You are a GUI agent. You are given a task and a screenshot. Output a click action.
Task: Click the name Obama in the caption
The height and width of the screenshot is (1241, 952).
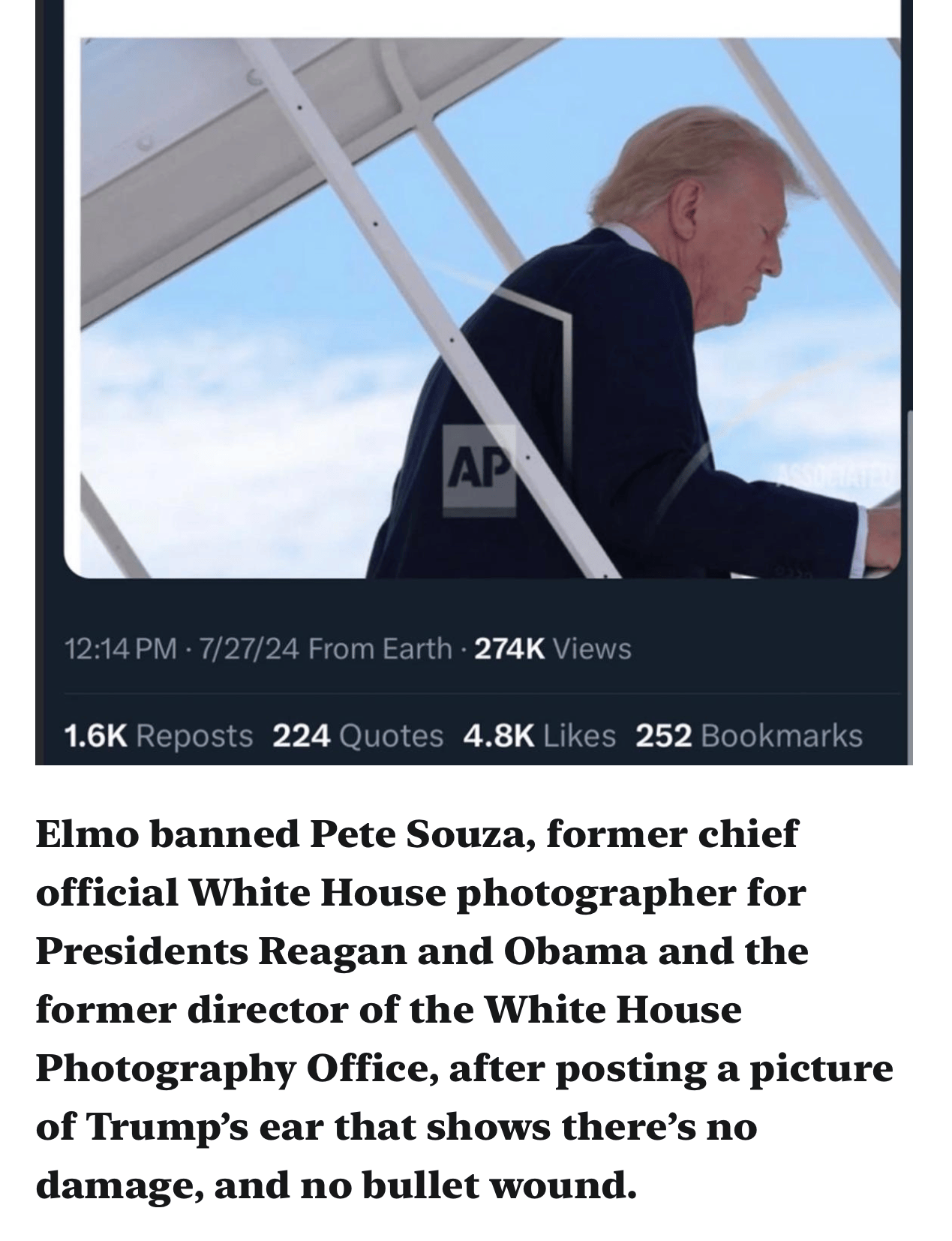[x=575, y=951]
